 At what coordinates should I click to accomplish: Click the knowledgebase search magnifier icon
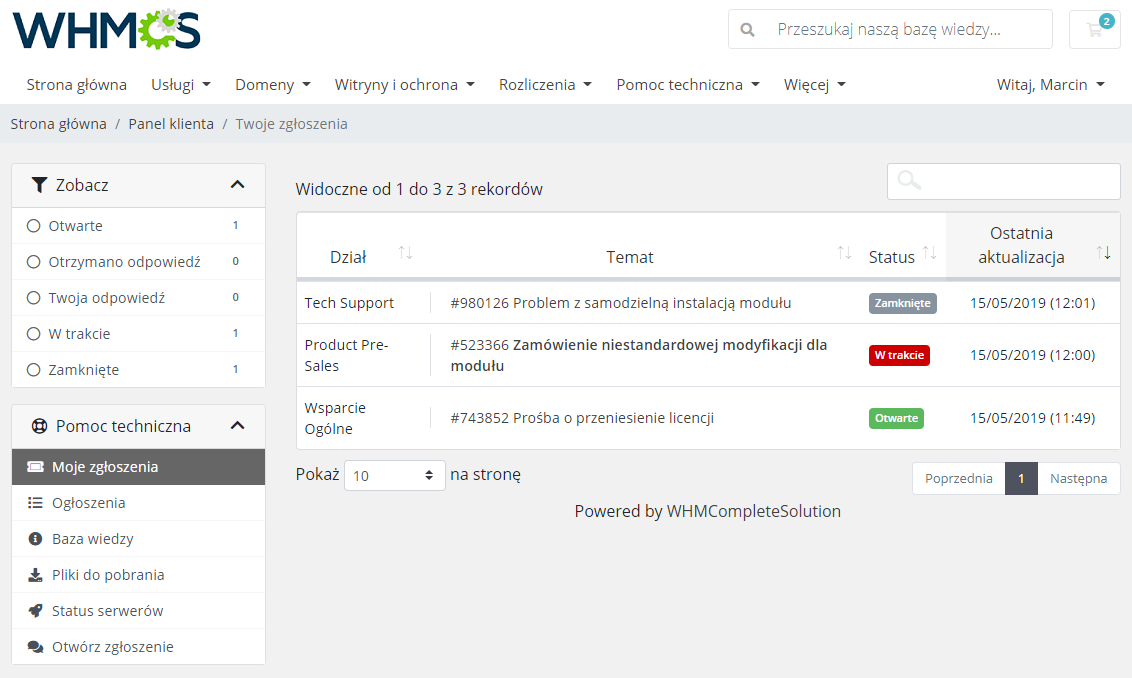pos(747,30)
